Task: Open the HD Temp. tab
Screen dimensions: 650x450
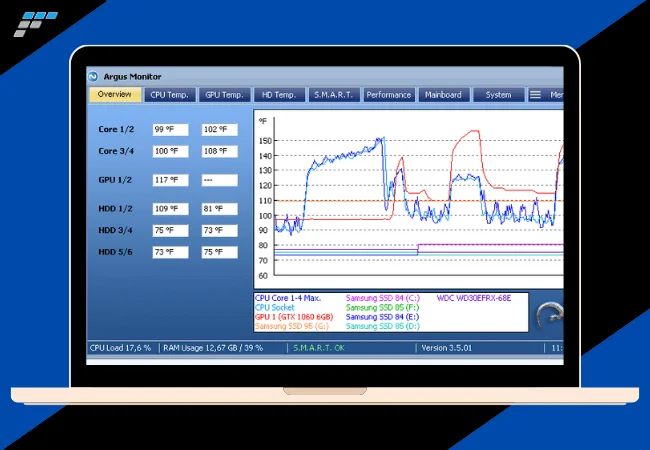Action: click(x=279, y=95)
